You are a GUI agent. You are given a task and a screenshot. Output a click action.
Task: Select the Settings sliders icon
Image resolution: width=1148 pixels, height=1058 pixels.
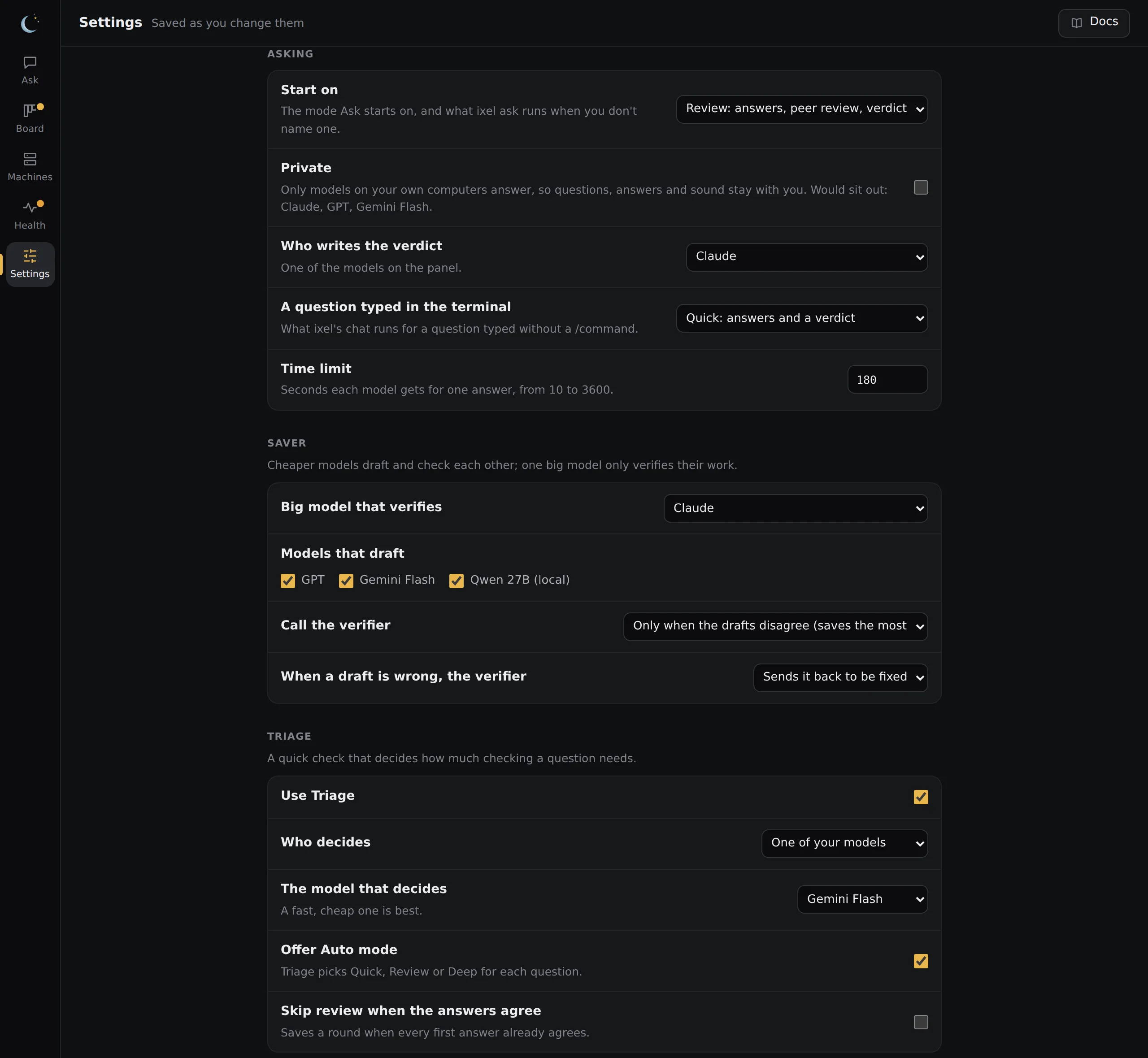point(30,256)
